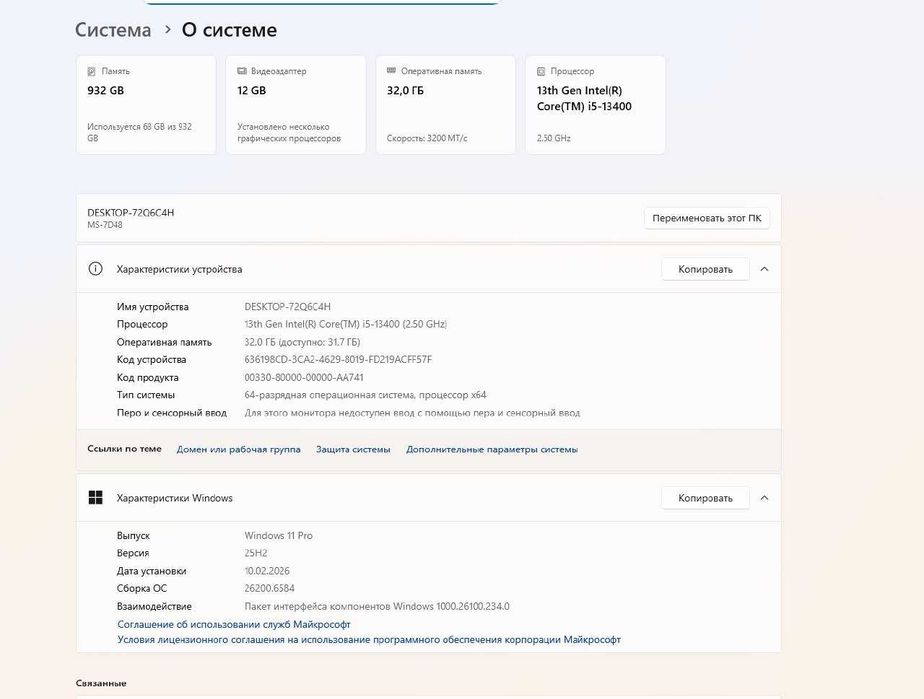
Task: Open the Домен или рабочая группа link
Action: pyautogui.click(x=238, y=450)
